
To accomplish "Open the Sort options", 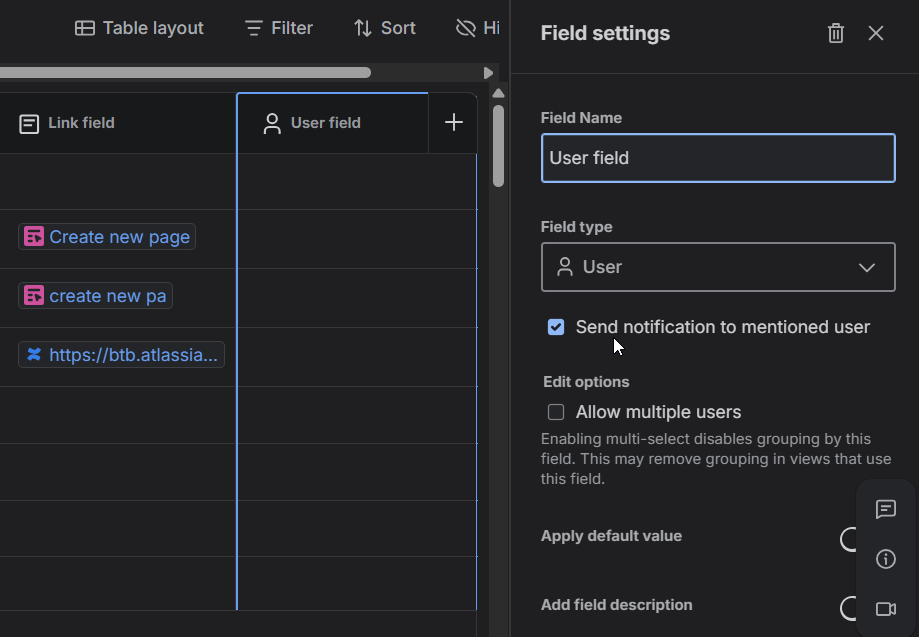I will point(384,28).
